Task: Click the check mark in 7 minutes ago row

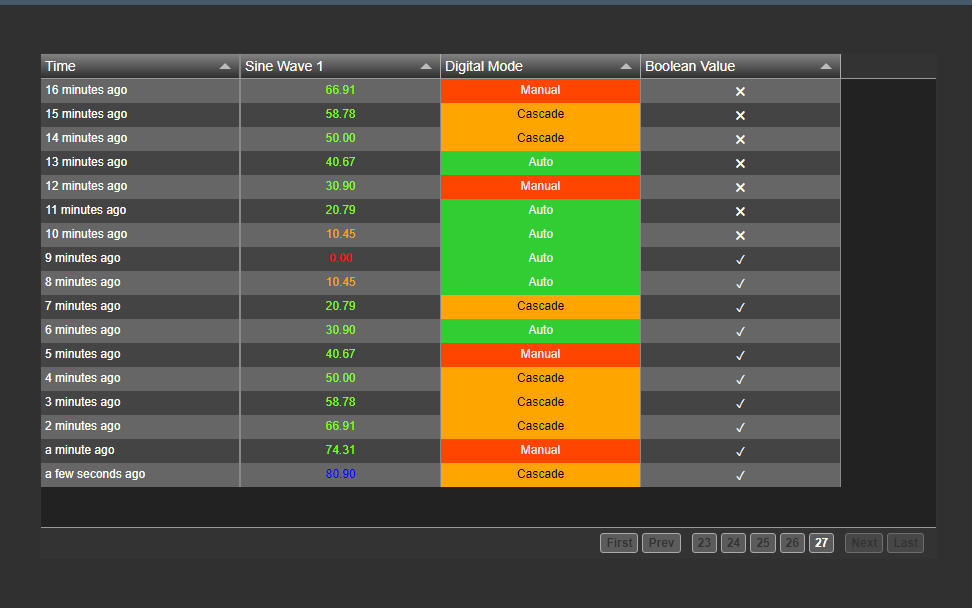Action: (x=740, y=307)
